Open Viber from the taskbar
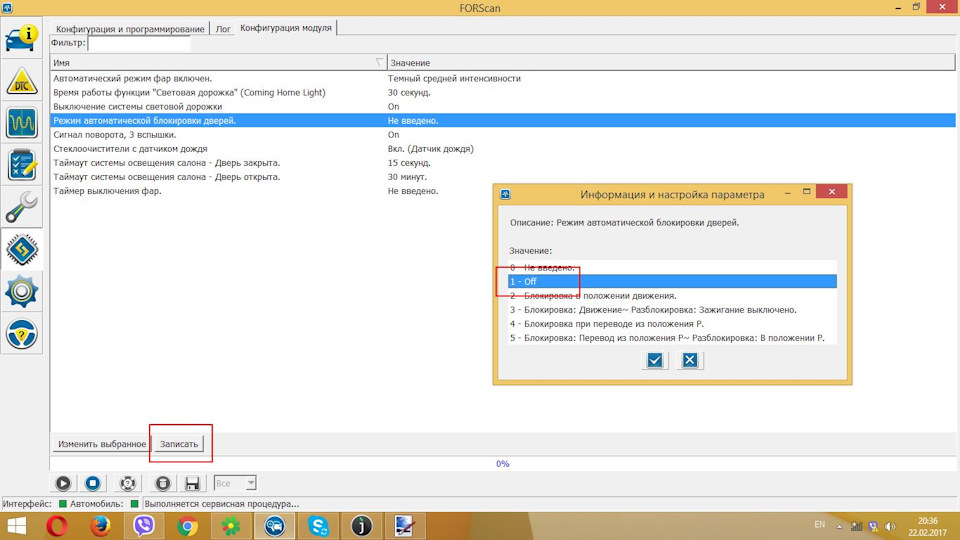The image size is (960, 540). pyautogui.click(x=144, y=526)
